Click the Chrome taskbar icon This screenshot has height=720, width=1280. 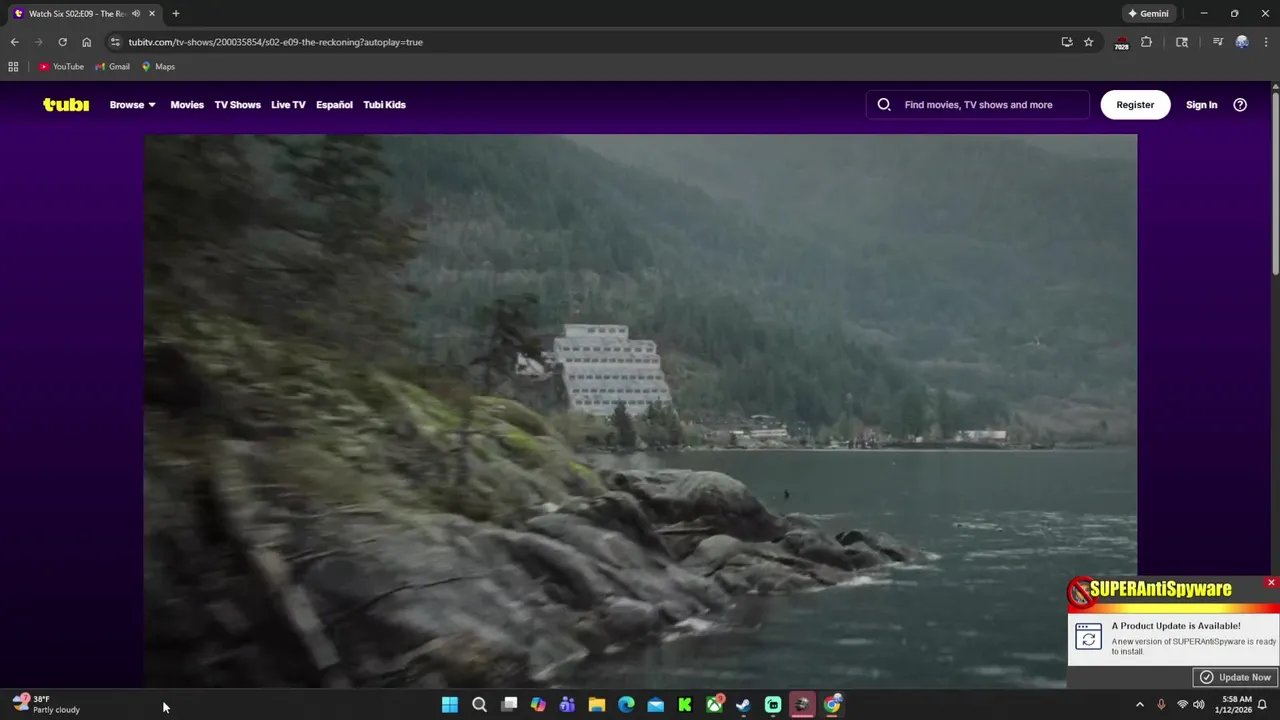click(832, 705)
